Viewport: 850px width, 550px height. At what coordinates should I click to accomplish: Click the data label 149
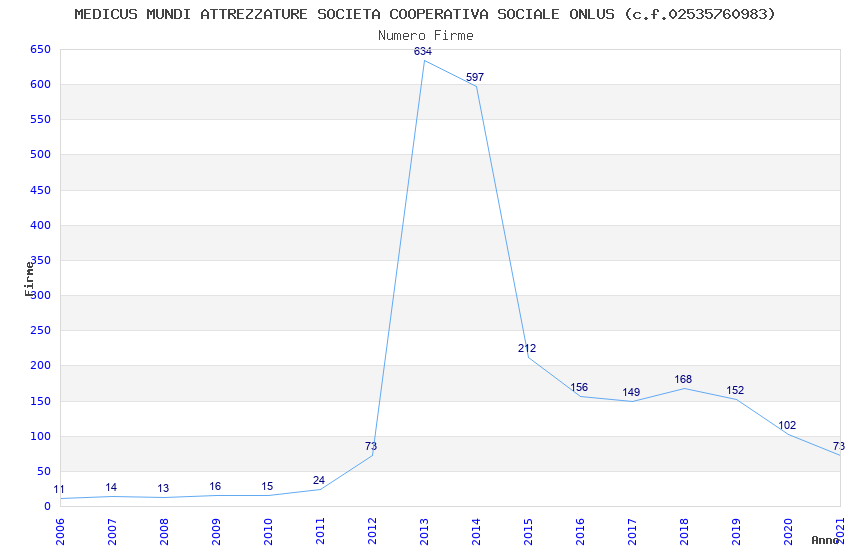click(631, 392)
